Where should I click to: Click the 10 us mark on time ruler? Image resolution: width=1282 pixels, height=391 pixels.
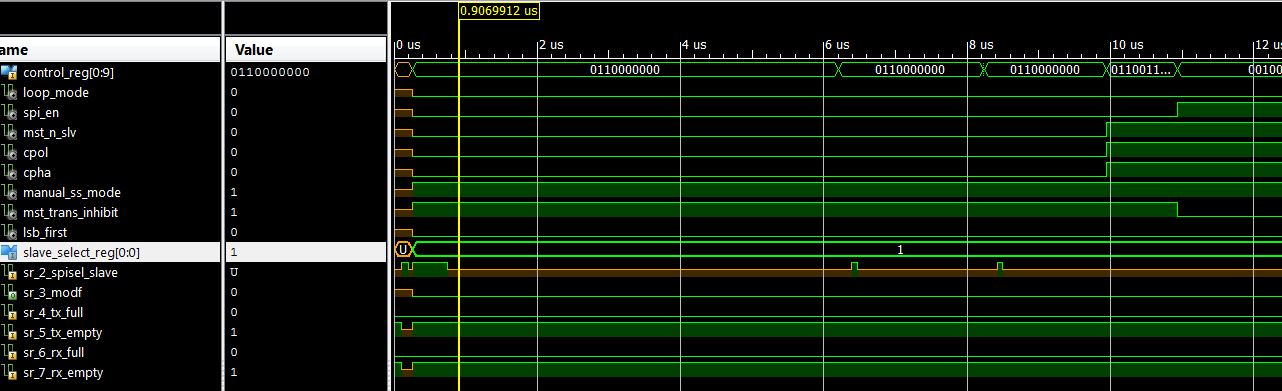coord(1128,45)
